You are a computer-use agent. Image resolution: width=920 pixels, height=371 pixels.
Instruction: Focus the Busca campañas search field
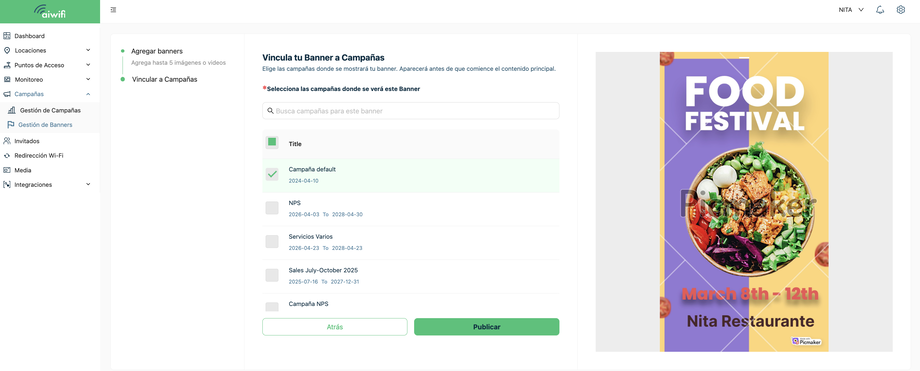pos(411,110)
